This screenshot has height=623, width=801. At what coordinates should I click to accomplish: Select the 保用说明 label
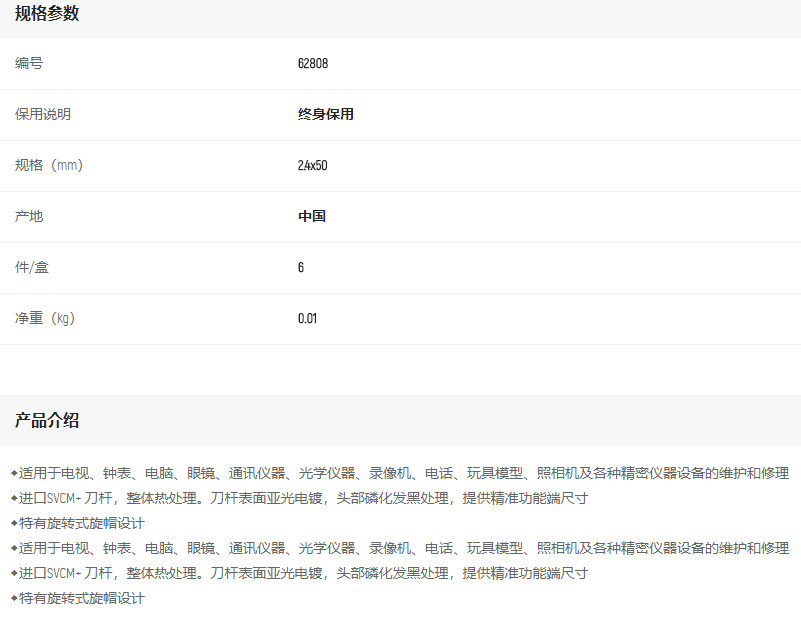(43, 114)
